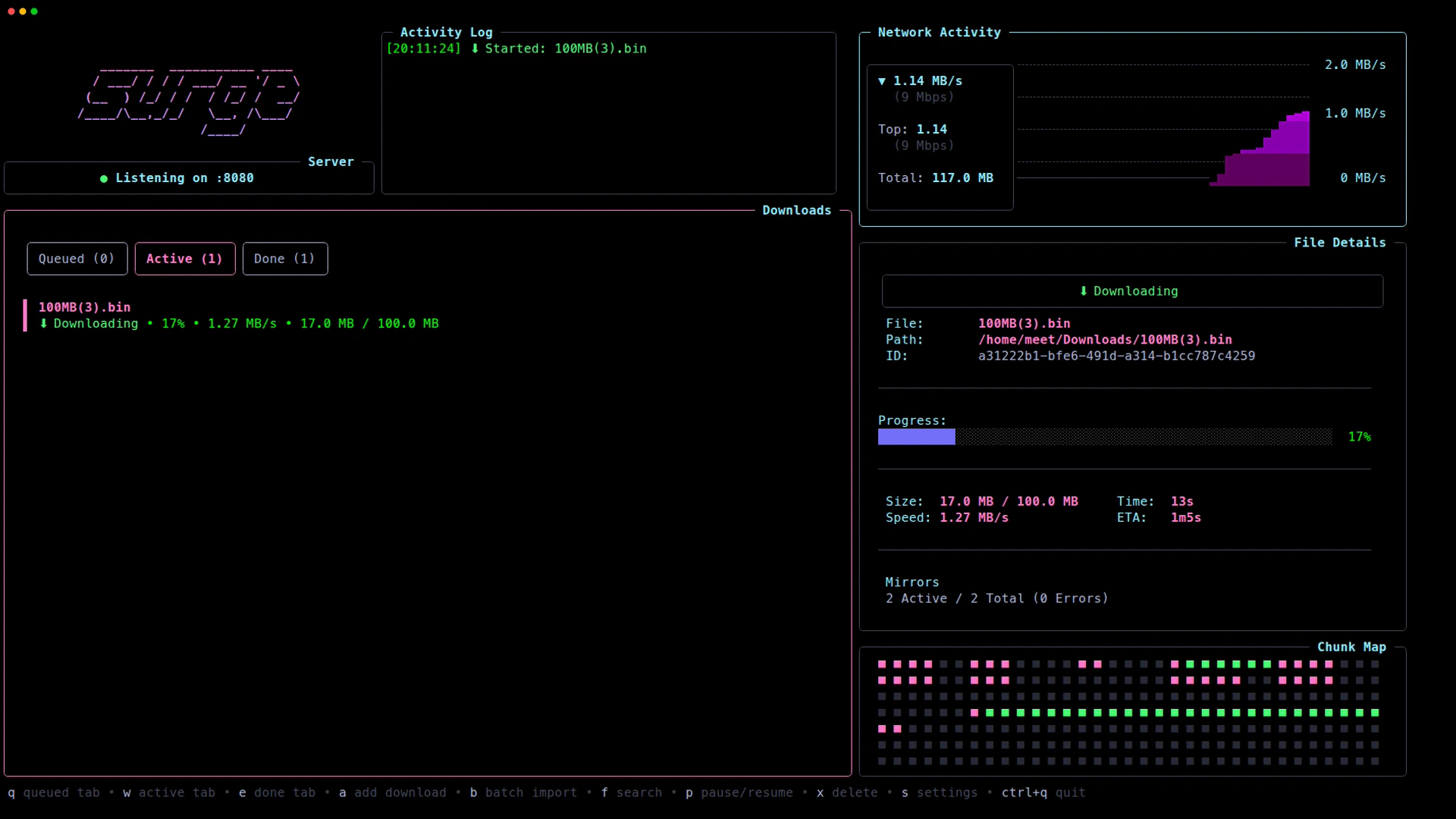This screenshot has width=1456, height=819.
Task: Click the download arrow beside 100MB(3).bin
Action: click(43, 323)
